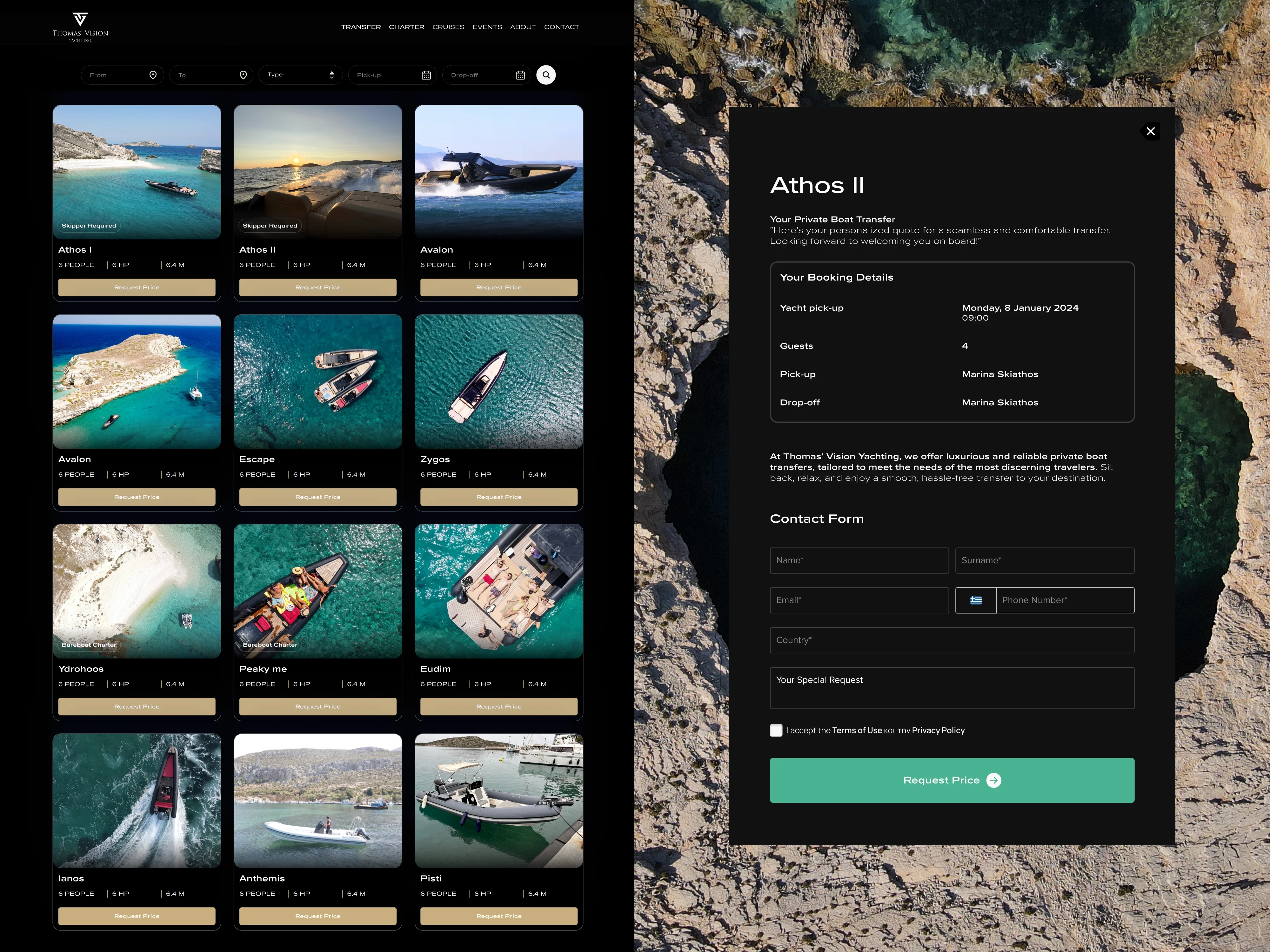The image size is (1270, 952).
Task: Accept the Terms of Use checkbox
Action: (776, 731)
